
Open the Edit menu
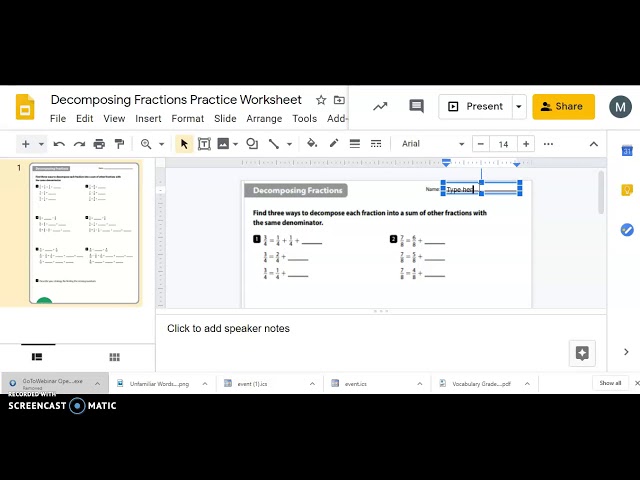pyautogui.click(x=84, y=118)
